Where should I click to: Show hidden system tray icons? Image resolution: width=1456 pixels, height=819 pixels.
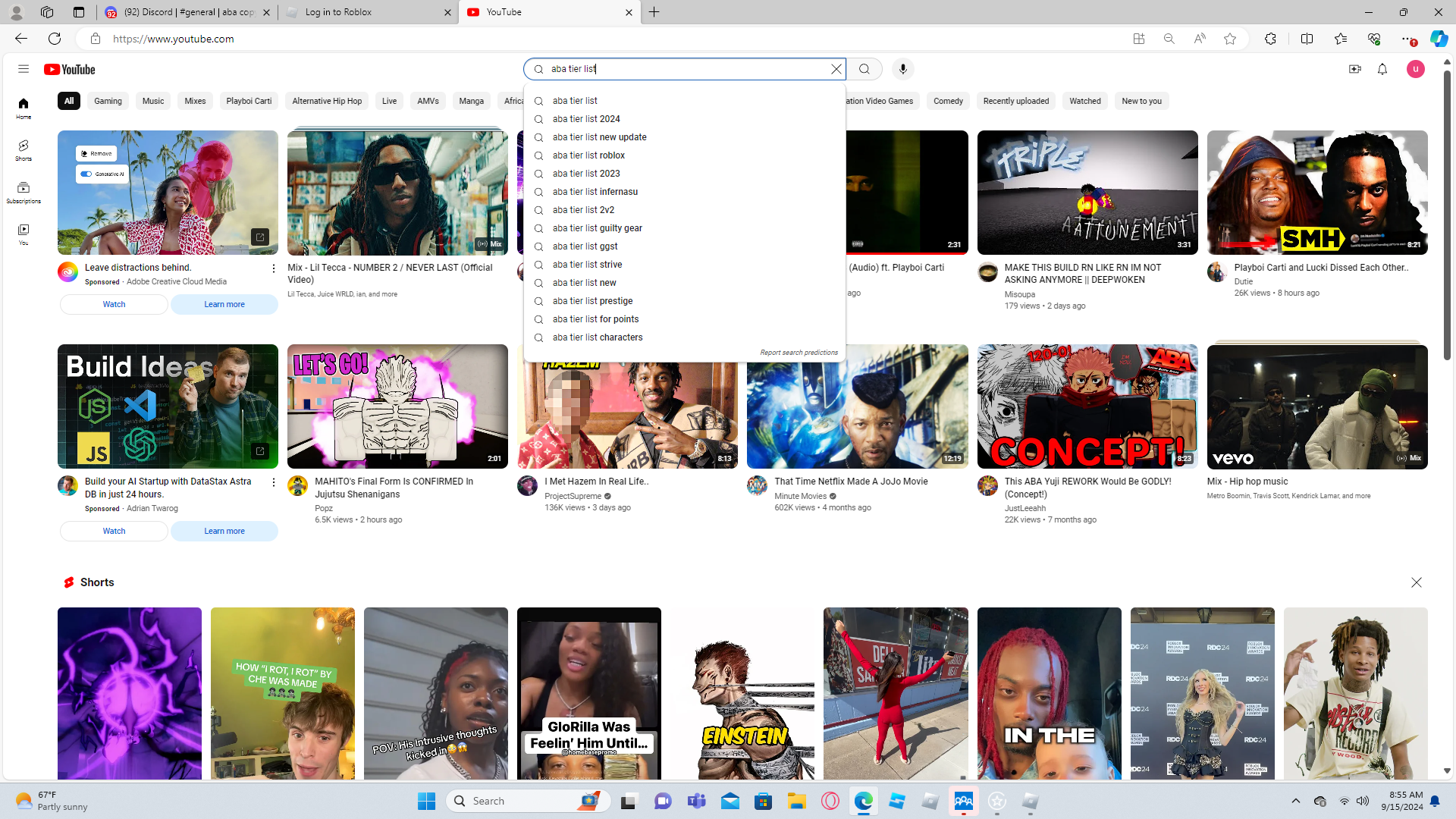coord(1295,801)
